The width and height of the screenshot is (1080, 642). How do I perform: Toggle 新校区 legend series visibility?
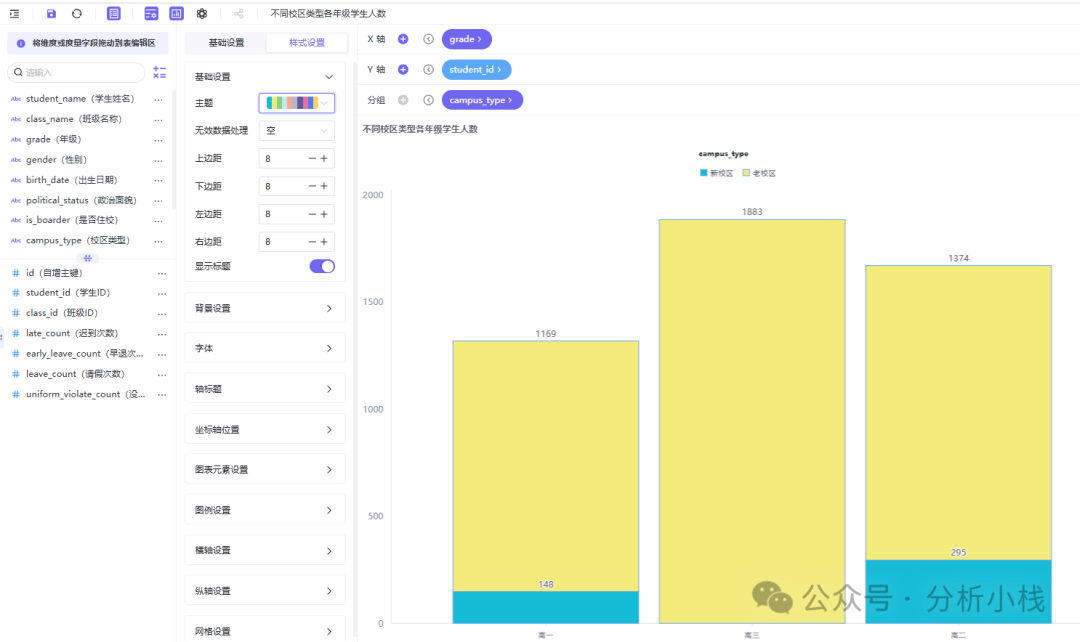click(716, 173)
